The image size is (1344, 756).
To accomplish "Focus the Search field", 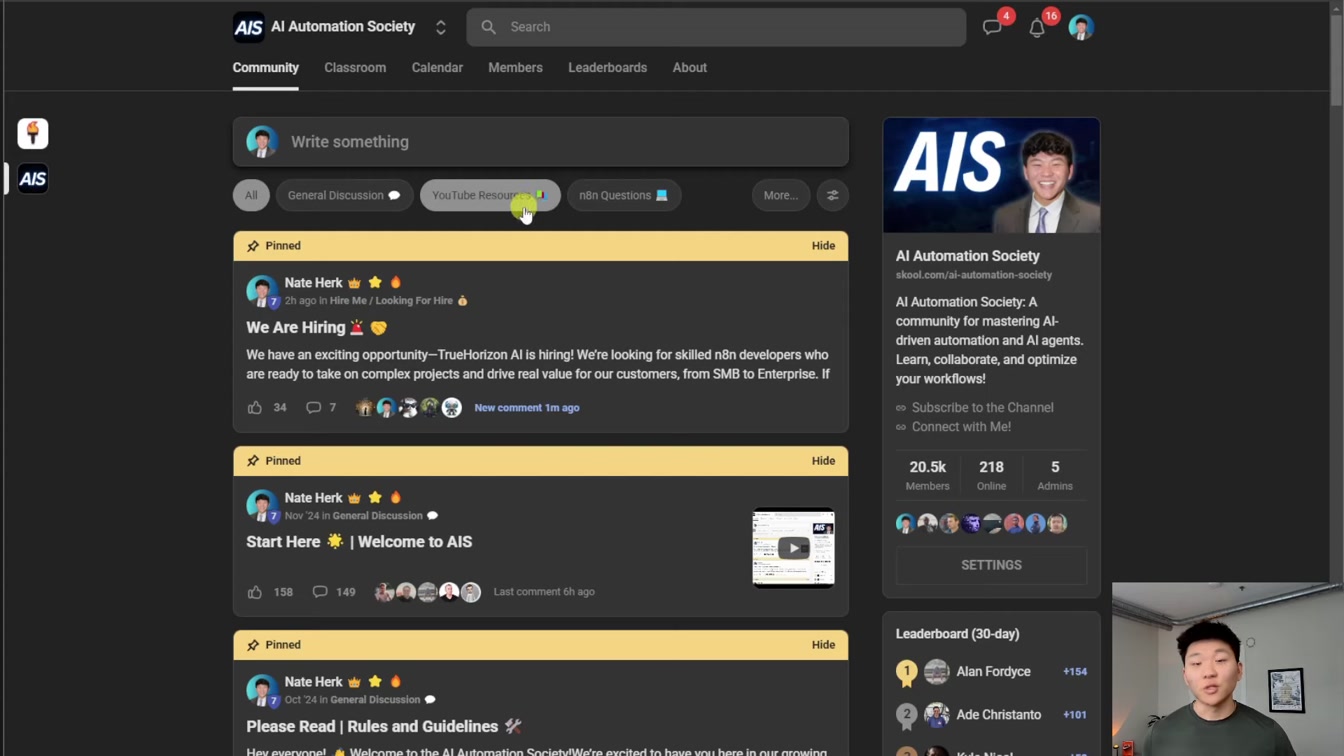I will coord(716,27).
